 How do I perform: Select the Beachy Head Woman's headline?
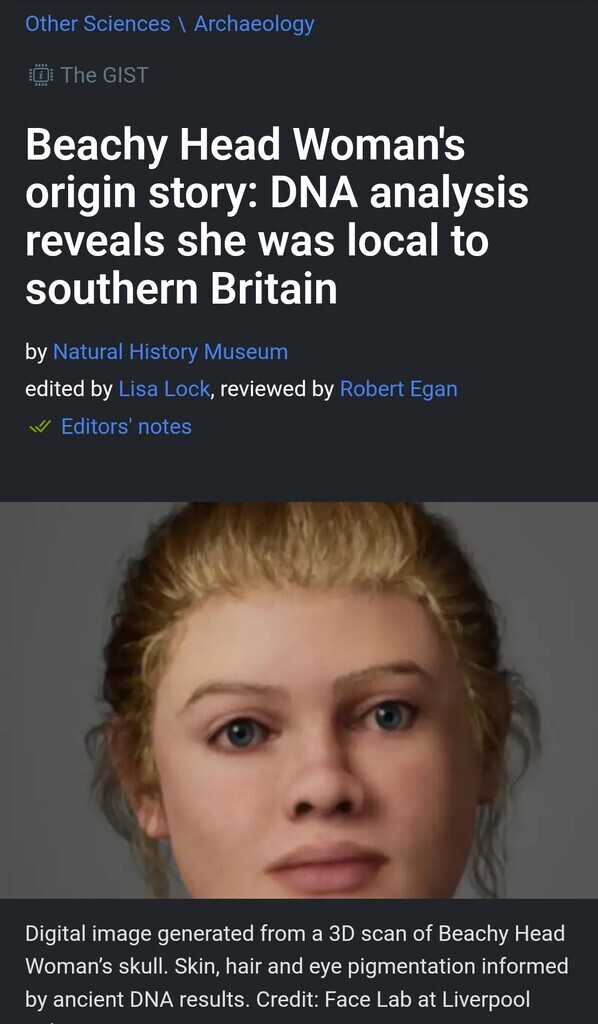[277, 217]
